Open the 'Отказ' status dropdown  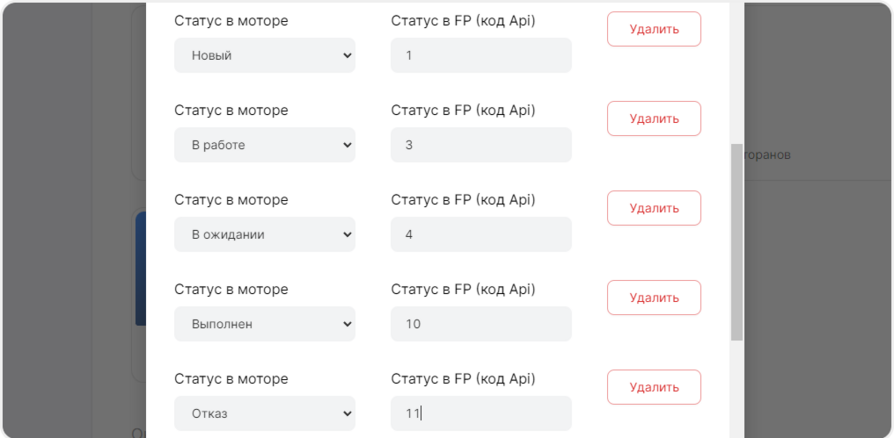(x=264, y=414)
